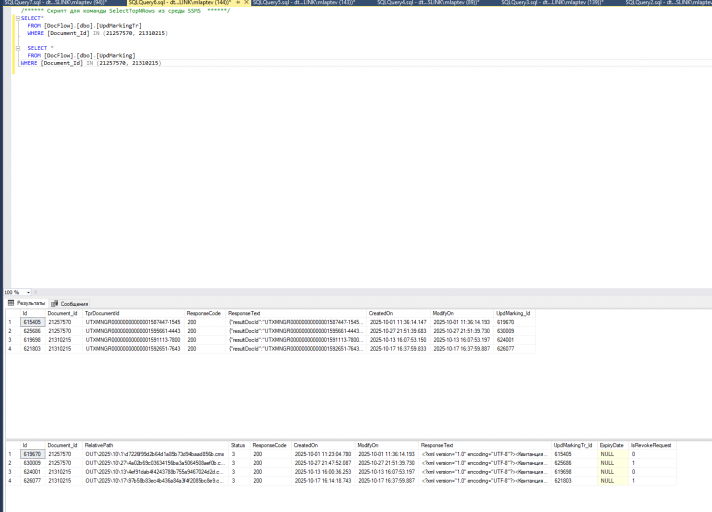Open the 100 % zoom dropdown
The image size is (712, 512).
pyautogui.click(x=28, y=292)
